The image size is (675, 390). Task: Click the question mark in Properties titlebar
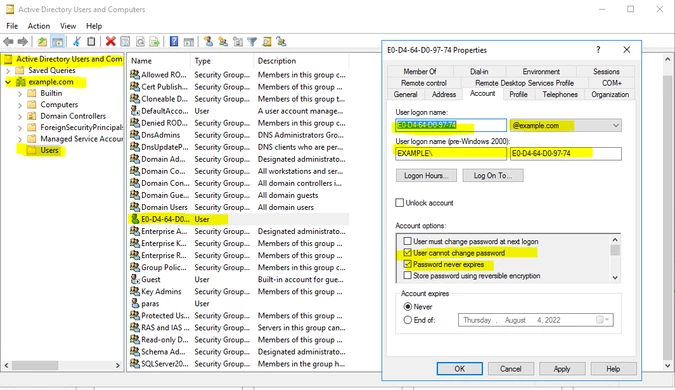tap(598, 50)
